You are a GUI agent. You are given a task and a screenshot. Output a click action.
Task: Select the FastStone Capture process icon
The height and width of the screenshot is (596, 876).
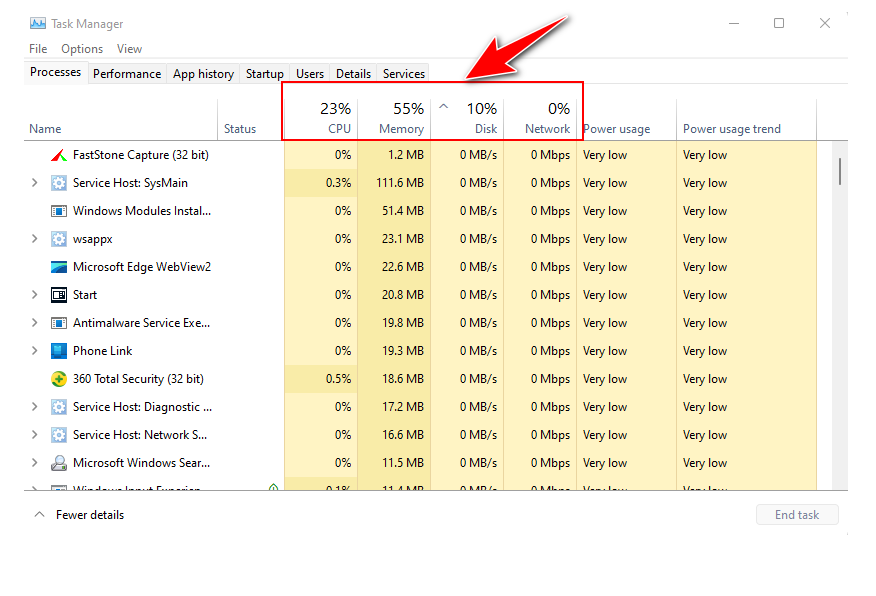pyautogui.click(x=59, y=155)
